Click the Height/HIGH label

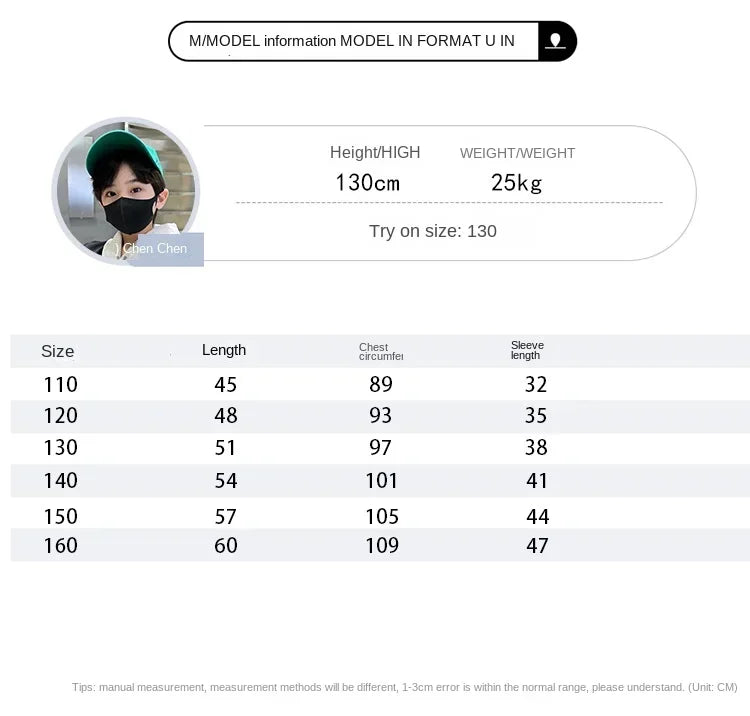(x=375, y=152)
